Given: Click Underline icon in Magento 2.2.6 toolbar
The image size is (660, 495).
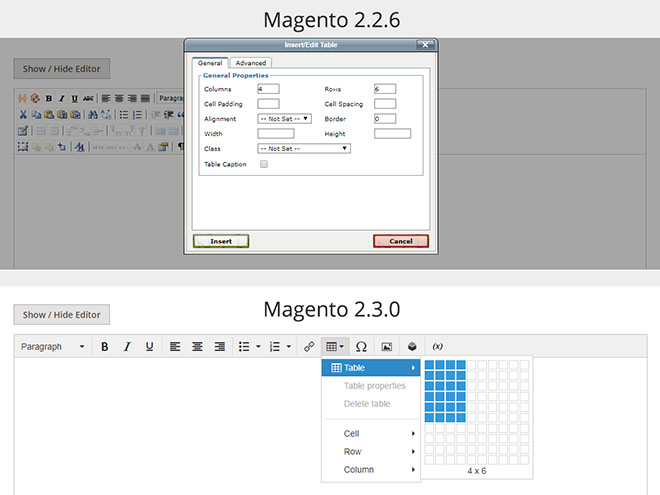Looking at the screenshot, I should click(x=75, y=98).
